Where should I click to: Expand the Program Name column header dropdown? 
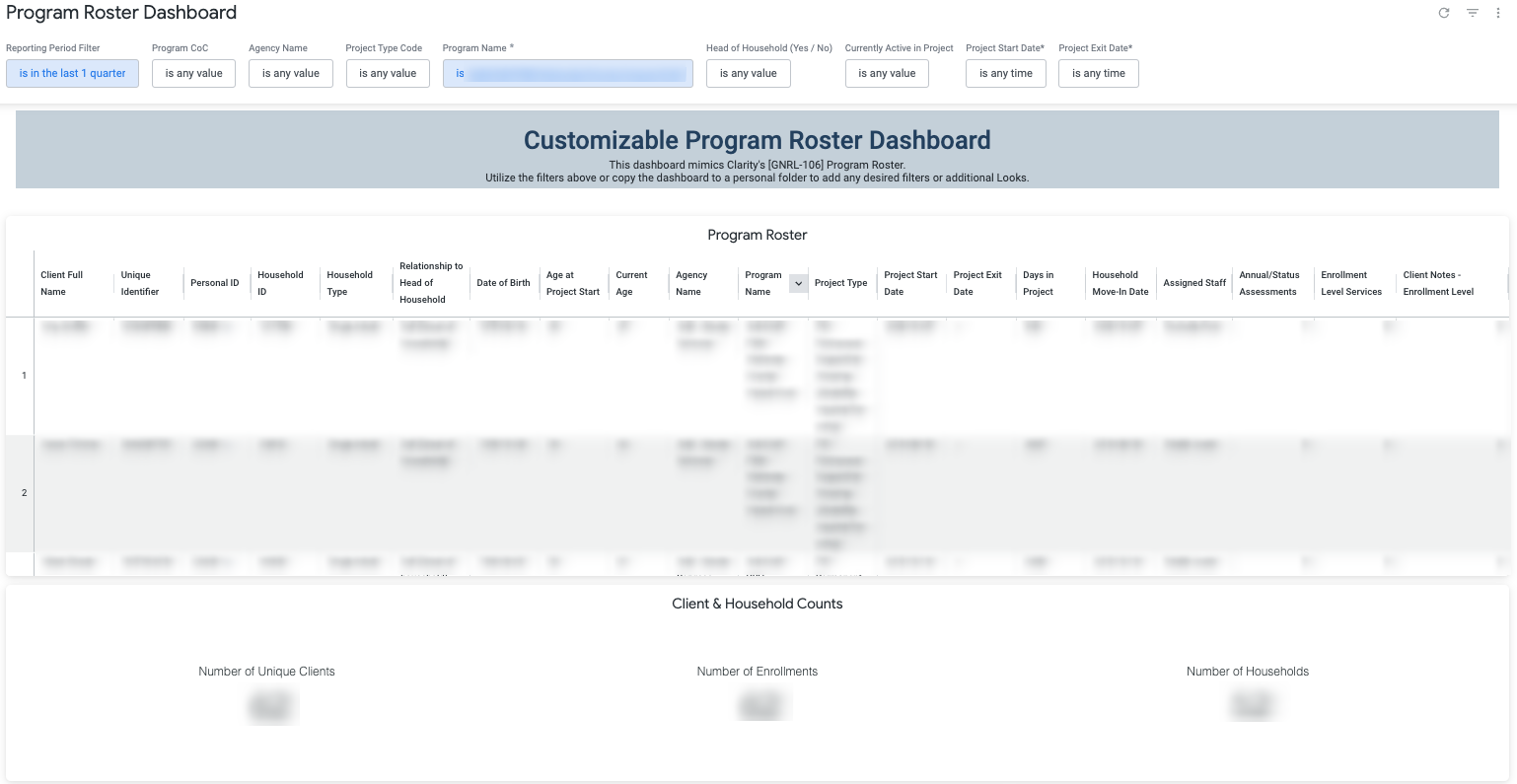798,283
